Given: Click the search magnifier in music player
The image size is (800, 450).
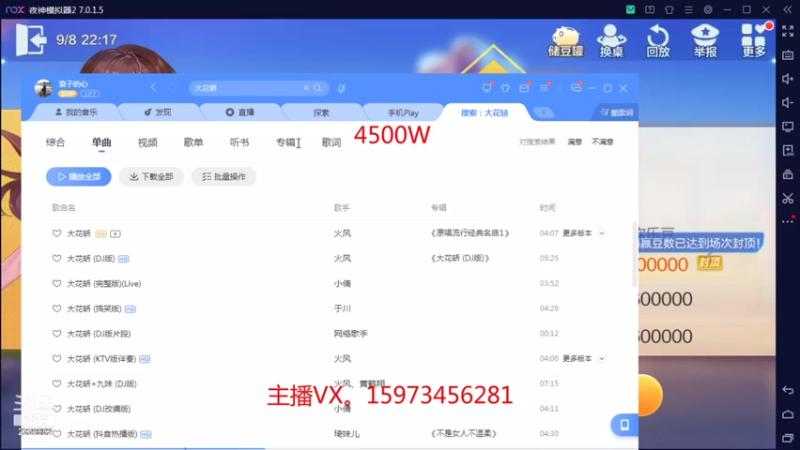Looking at the screenshot, I should [317, 88].
